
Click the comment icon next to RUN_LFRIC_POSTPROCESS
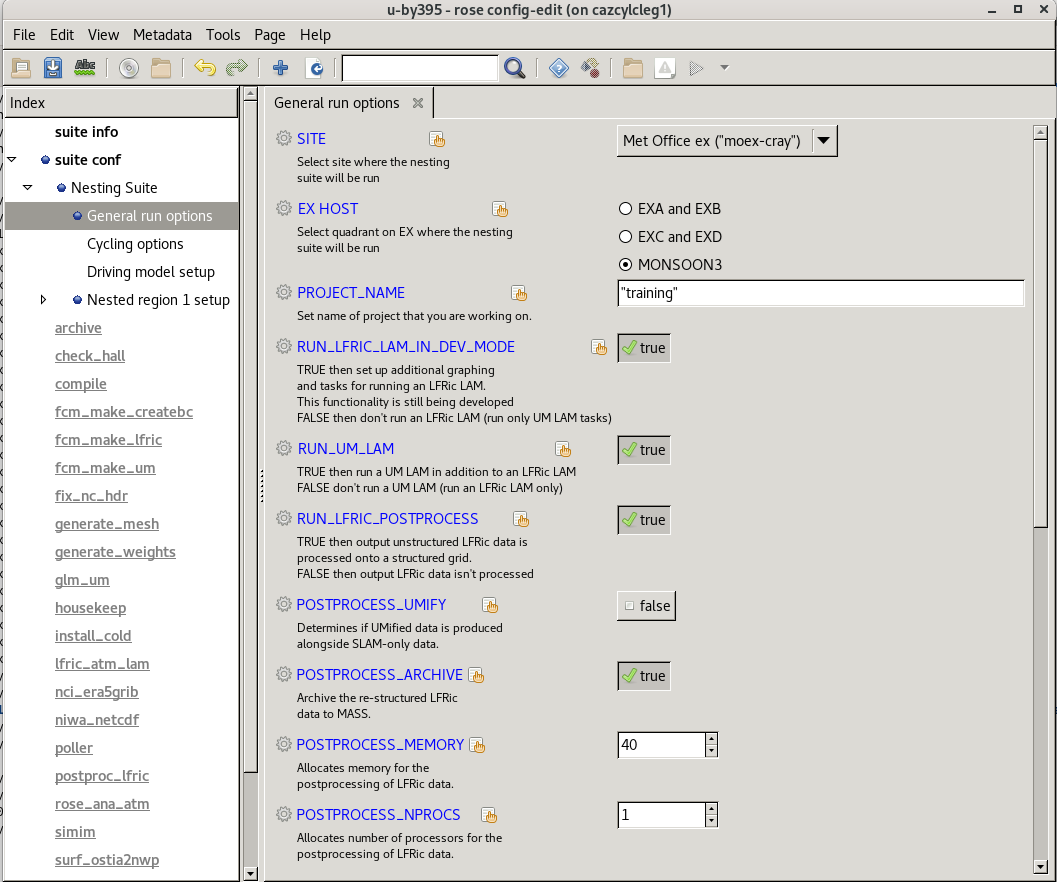520,519
